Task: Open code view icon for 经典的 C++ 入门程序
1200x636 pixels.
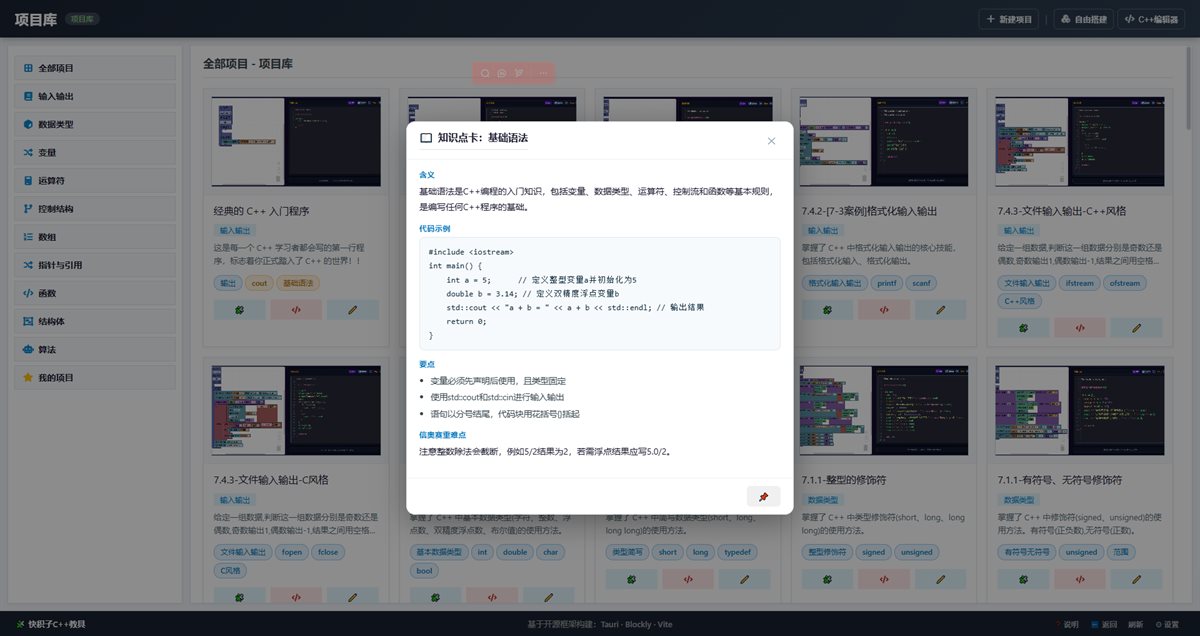Action: 296,309
